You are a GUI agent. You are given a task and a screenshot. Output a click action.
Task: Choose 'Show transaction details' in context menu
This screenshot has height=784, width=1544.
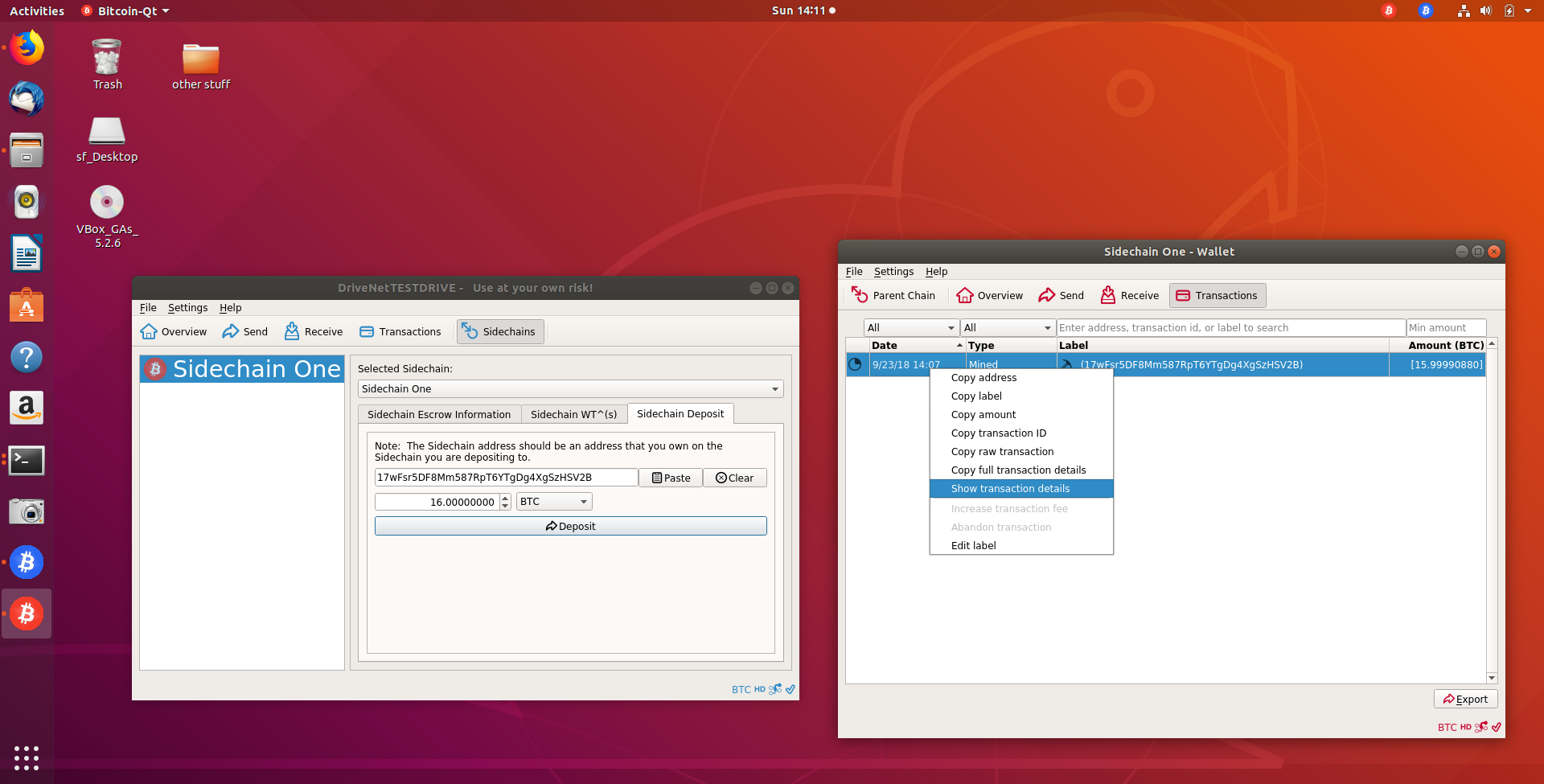tap(1021, 488)
